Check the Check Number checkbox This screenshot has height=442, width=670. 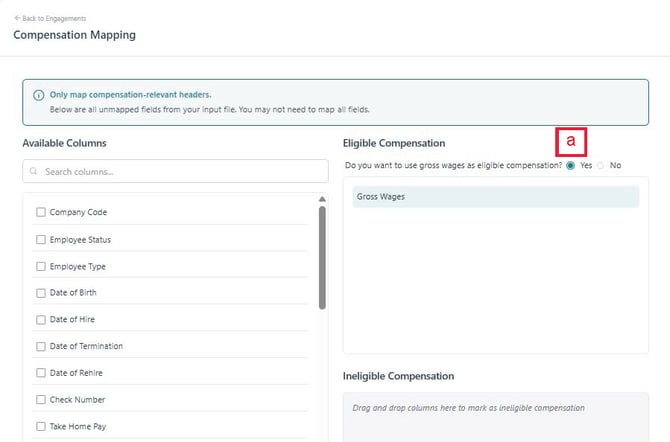(40, 400)
